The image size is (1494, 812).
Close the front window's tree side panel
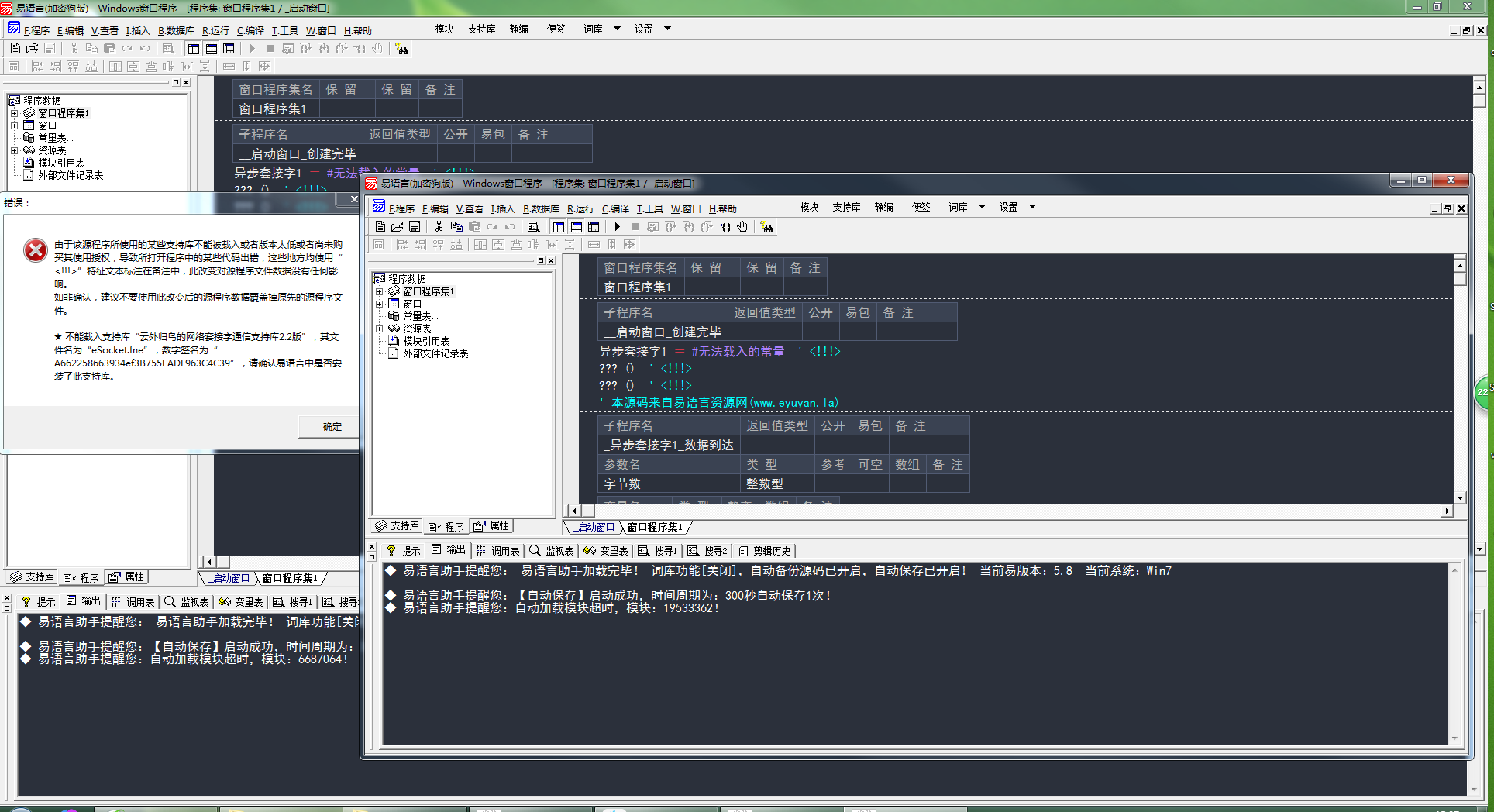[551, 260]
